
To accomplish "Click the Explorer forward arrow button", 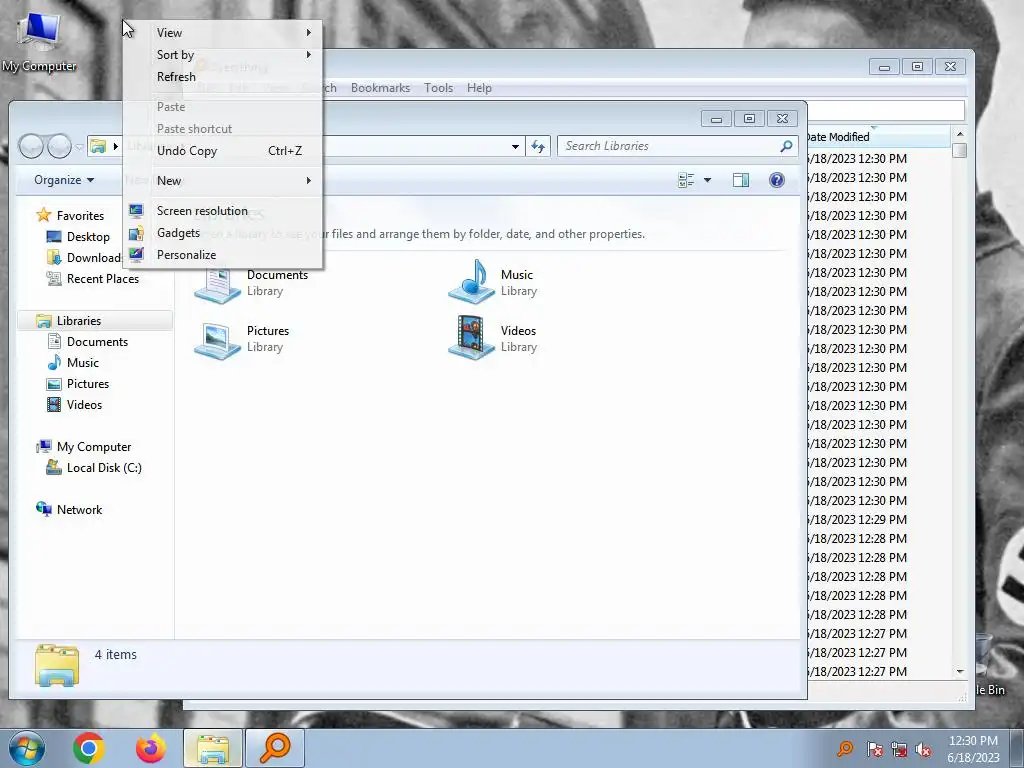I will click(59, 146).
